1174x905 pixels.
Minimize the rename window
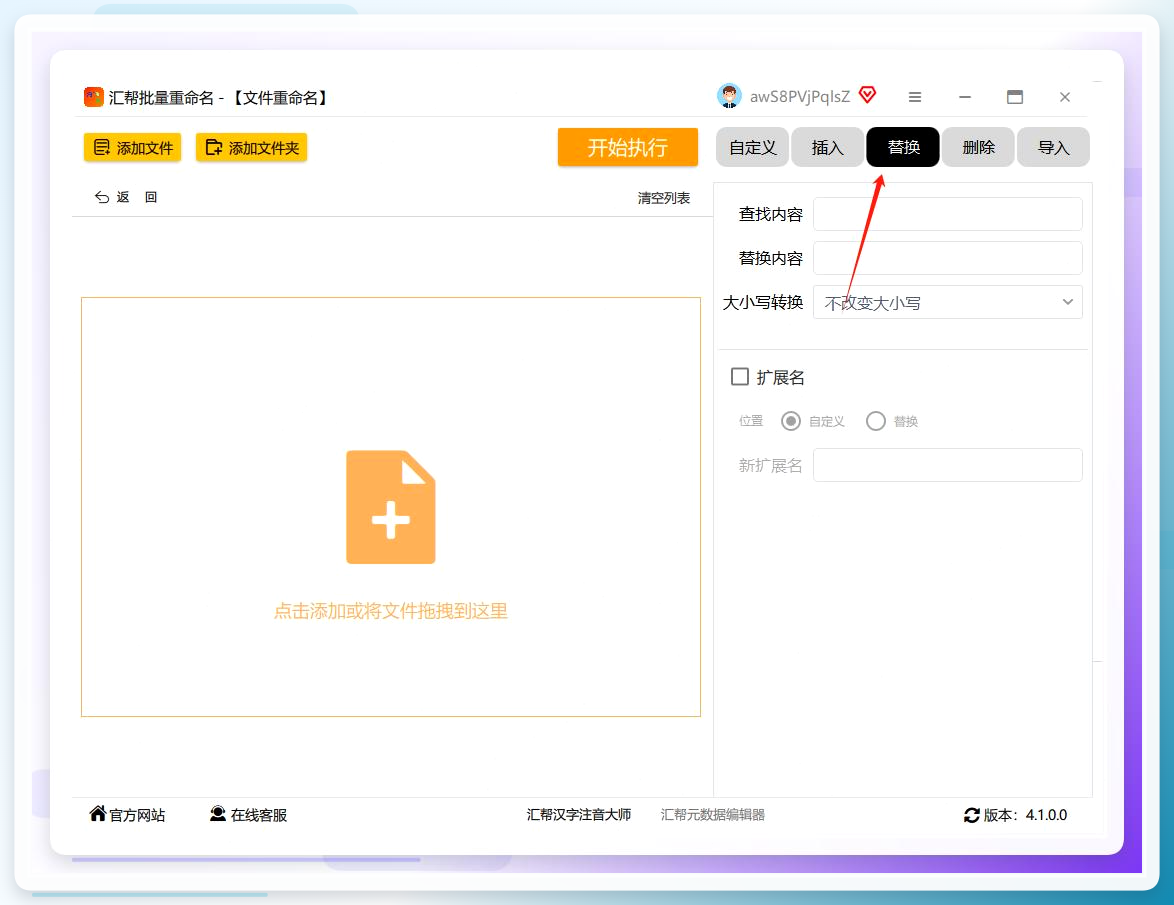(964, 97)
